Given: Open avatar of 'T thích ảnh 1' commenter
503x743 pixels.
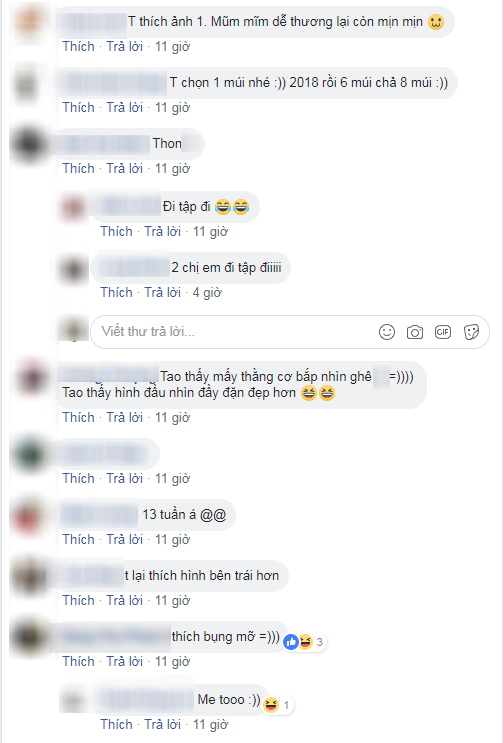Looking at the screenshot, I should point(30,22).
